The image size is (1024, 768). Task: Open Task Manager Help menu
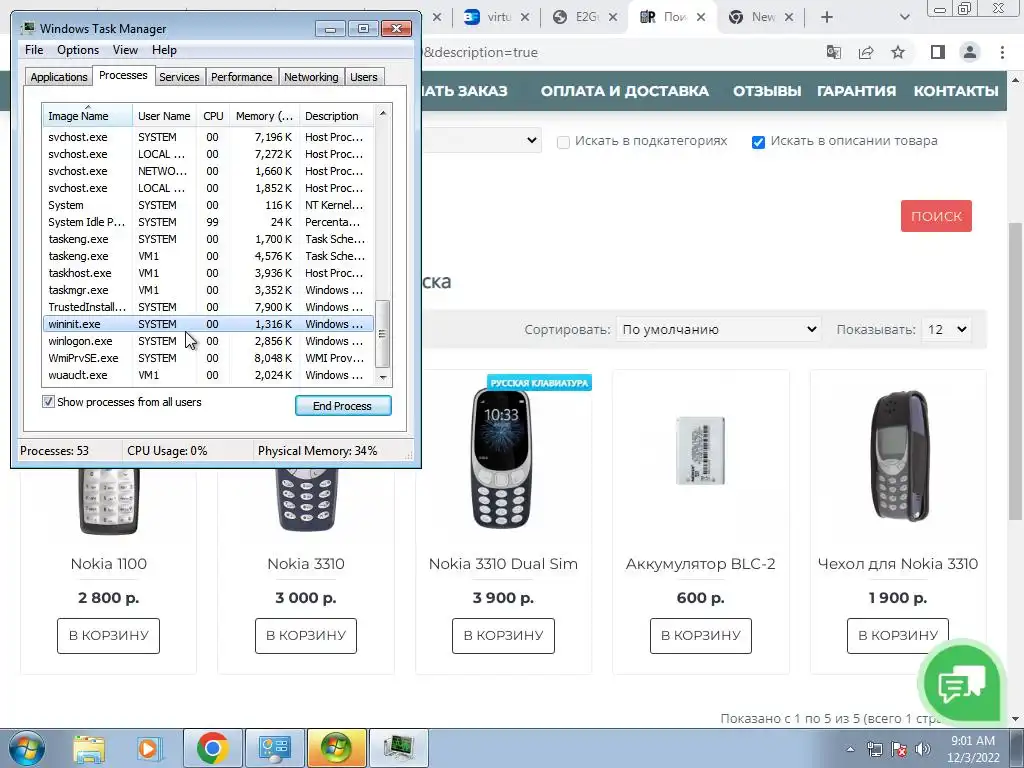coord(164,50)
